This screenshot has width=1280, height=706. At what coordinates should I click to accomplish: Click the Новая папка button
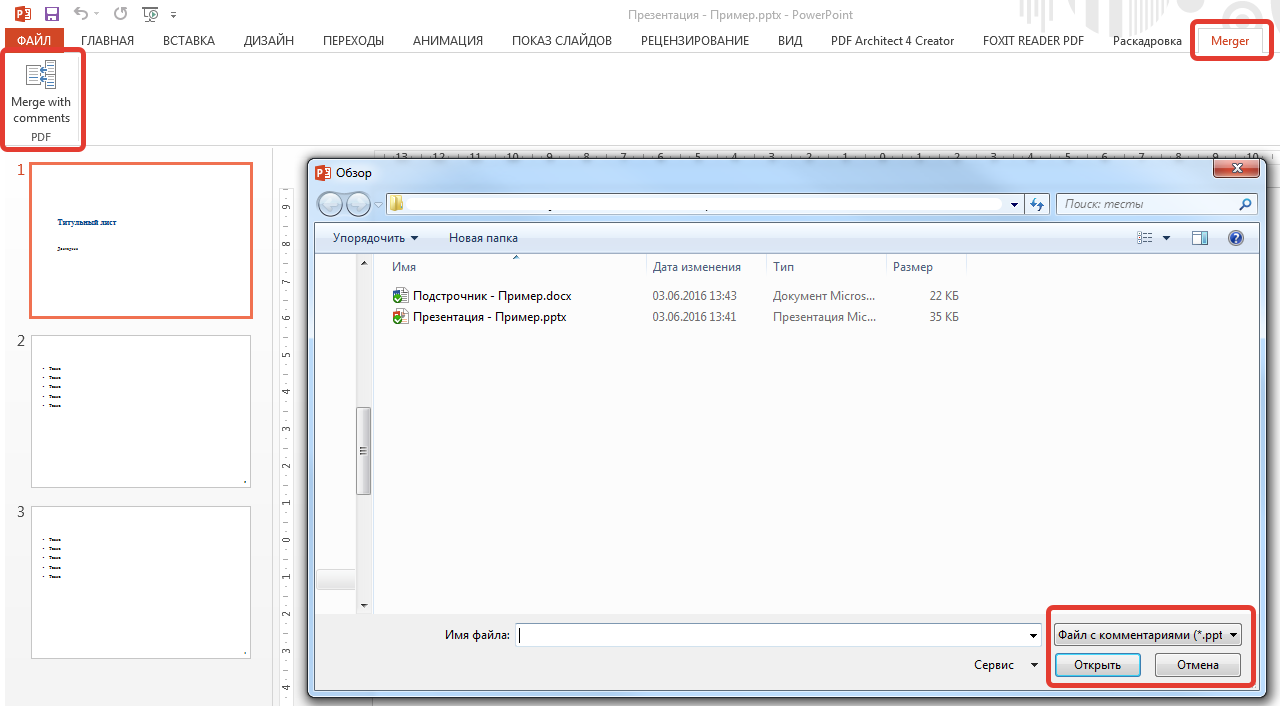pyautogui.click(x=483, y=238)
